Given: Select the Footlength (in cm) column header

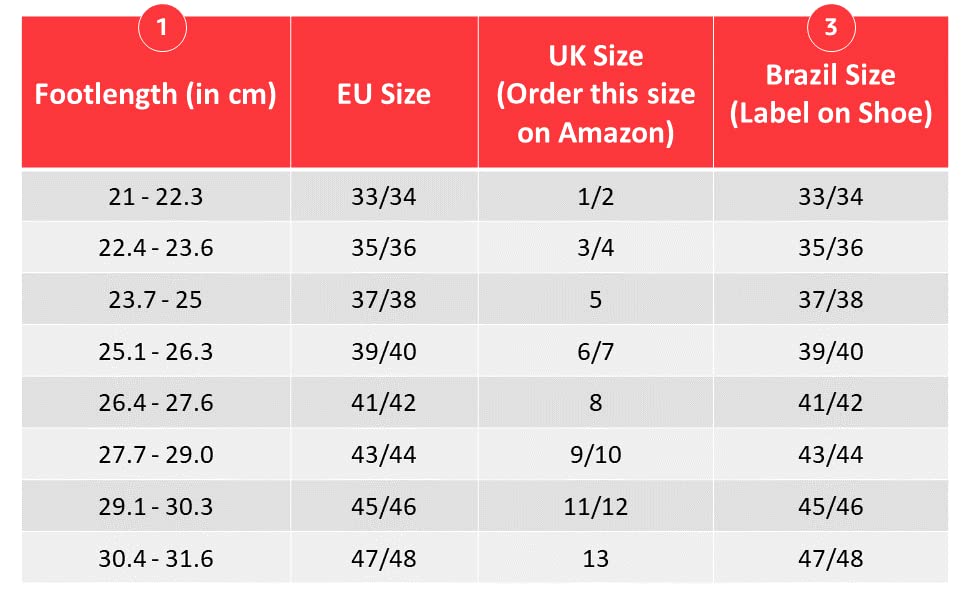Looking at the screenshot, I should [156, 95].
